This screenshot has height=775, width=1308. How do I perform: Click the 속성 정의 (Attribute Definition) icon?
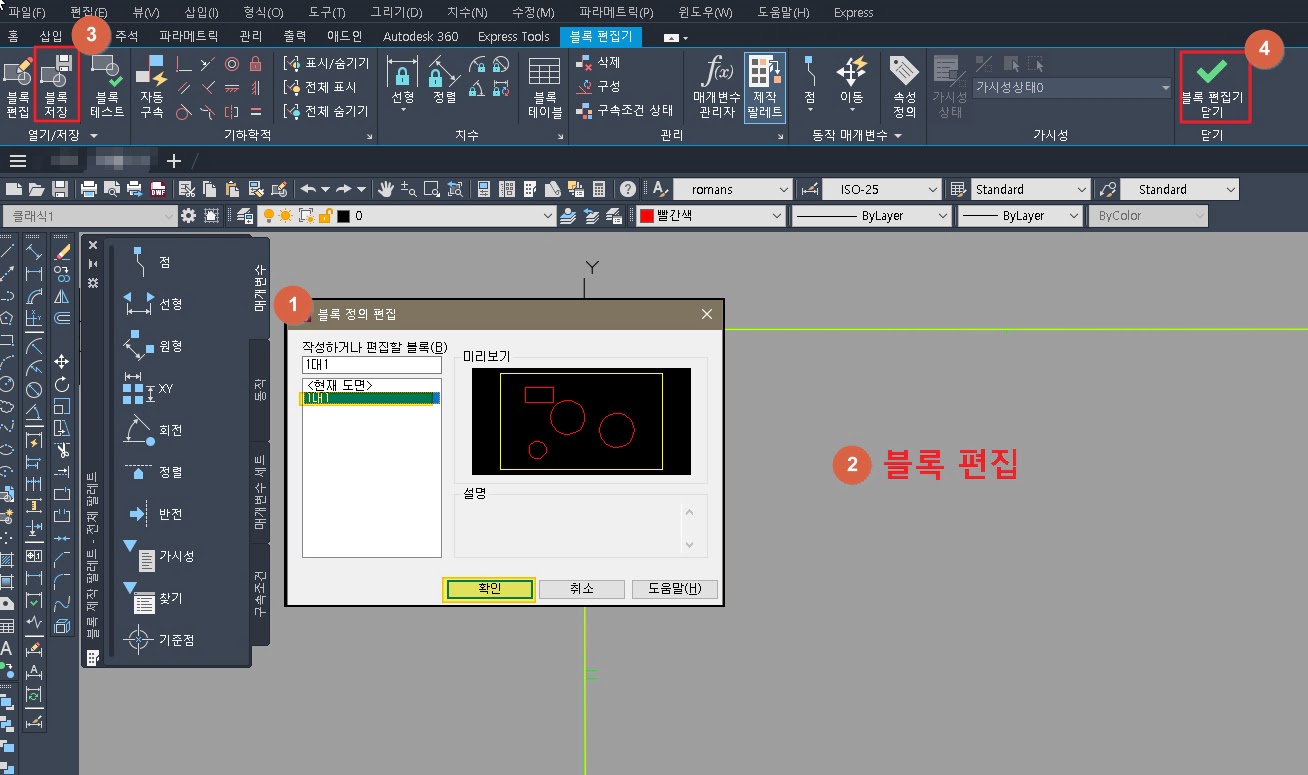tap(904, 86)
